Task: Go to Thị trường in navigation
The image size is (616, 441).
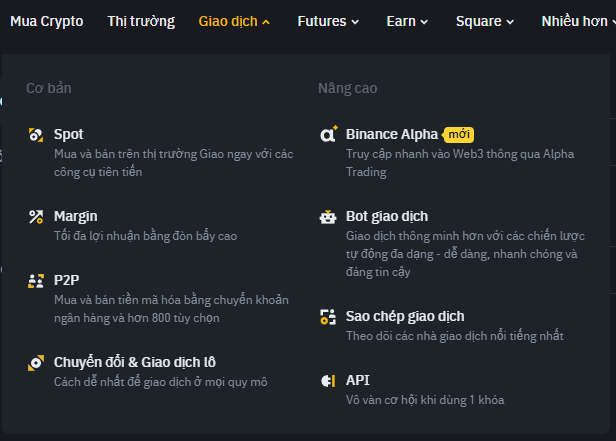Action: pyautogui.click(x=141, y=21)
